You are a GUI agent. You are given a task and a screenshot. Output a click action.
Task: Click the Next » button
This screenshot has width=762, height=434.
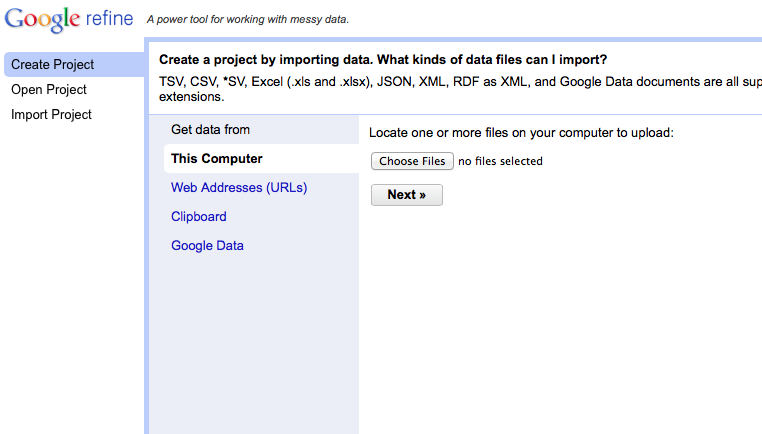click(x=407, y=195)
